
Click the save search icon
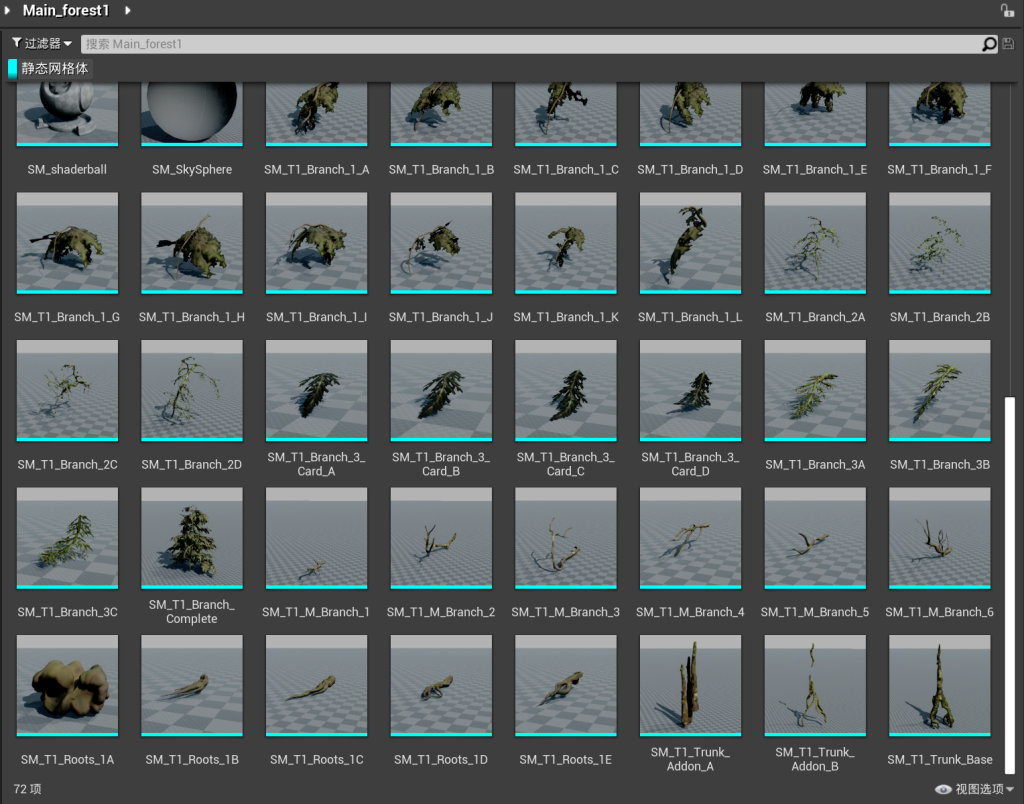(x=1008, y=44)
